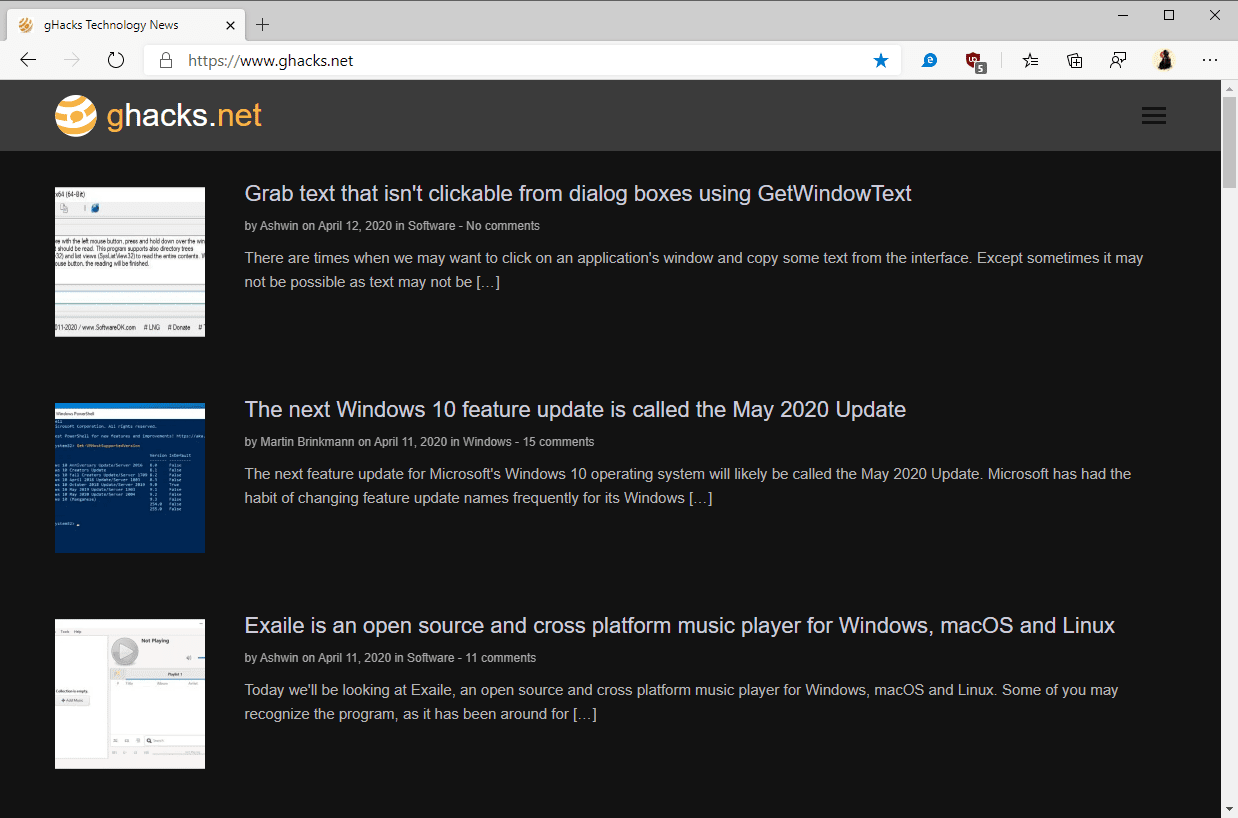Screen dimensions: 1238x818
Task: Open the 11 comments link
Action: pos(501,658)
